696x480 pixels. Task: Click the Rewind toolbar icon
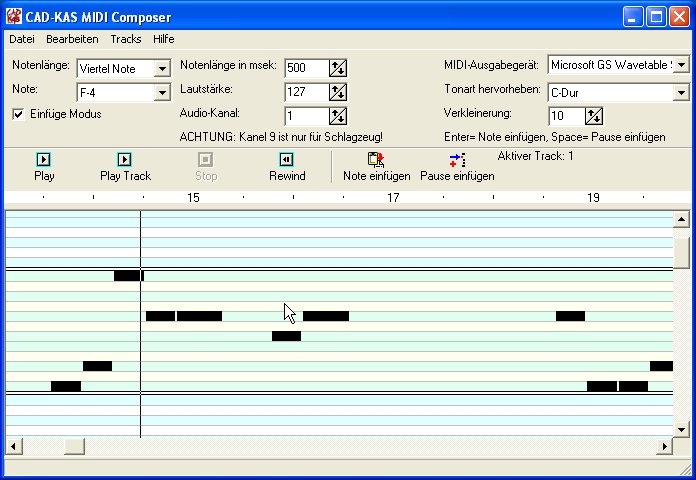[x=286, y=159]
